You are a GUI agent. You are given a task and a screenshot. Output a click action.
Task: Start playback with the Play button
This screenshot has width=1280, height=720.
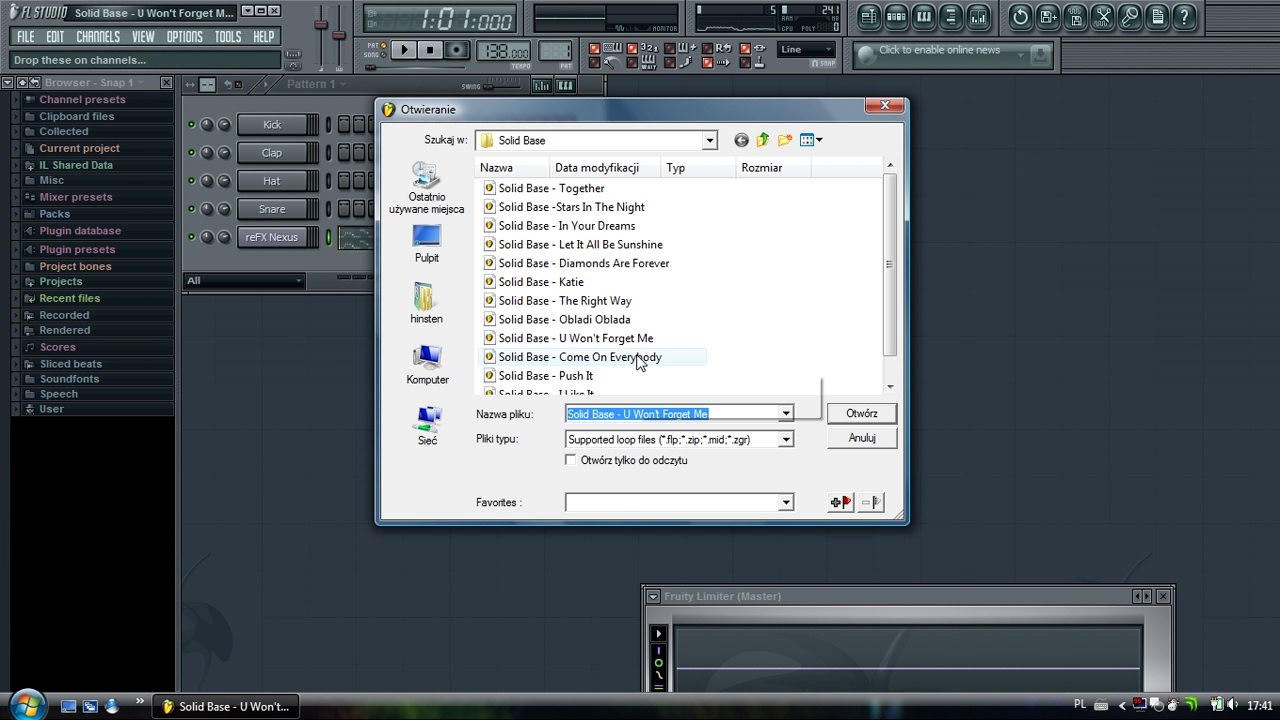(x=404, y=50)
